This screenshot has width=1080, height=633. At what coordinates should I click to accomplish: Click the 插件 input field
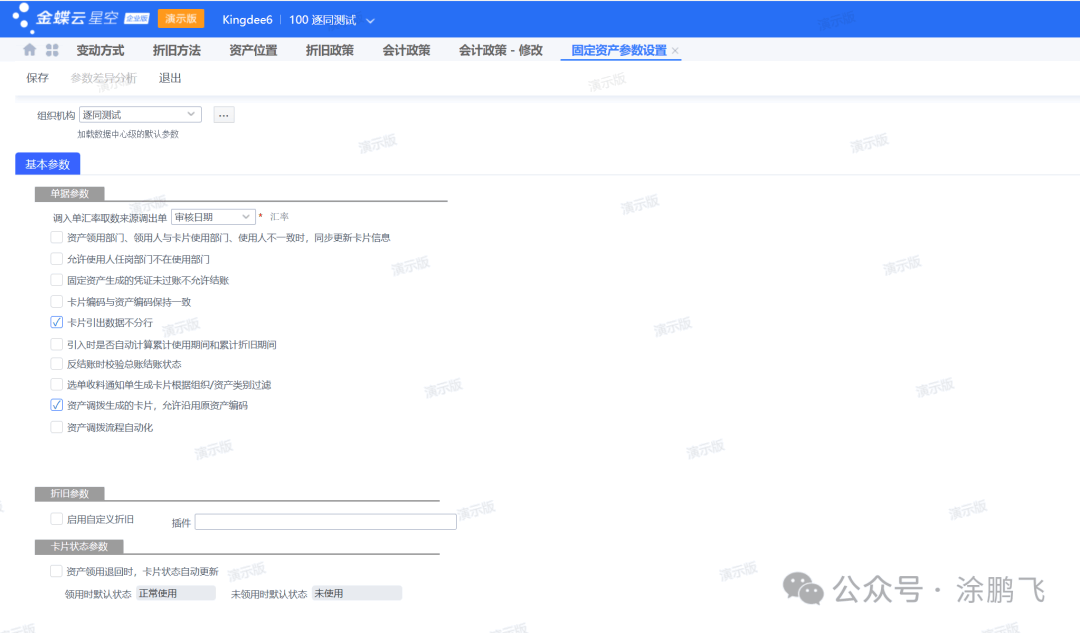pos(325,522)
